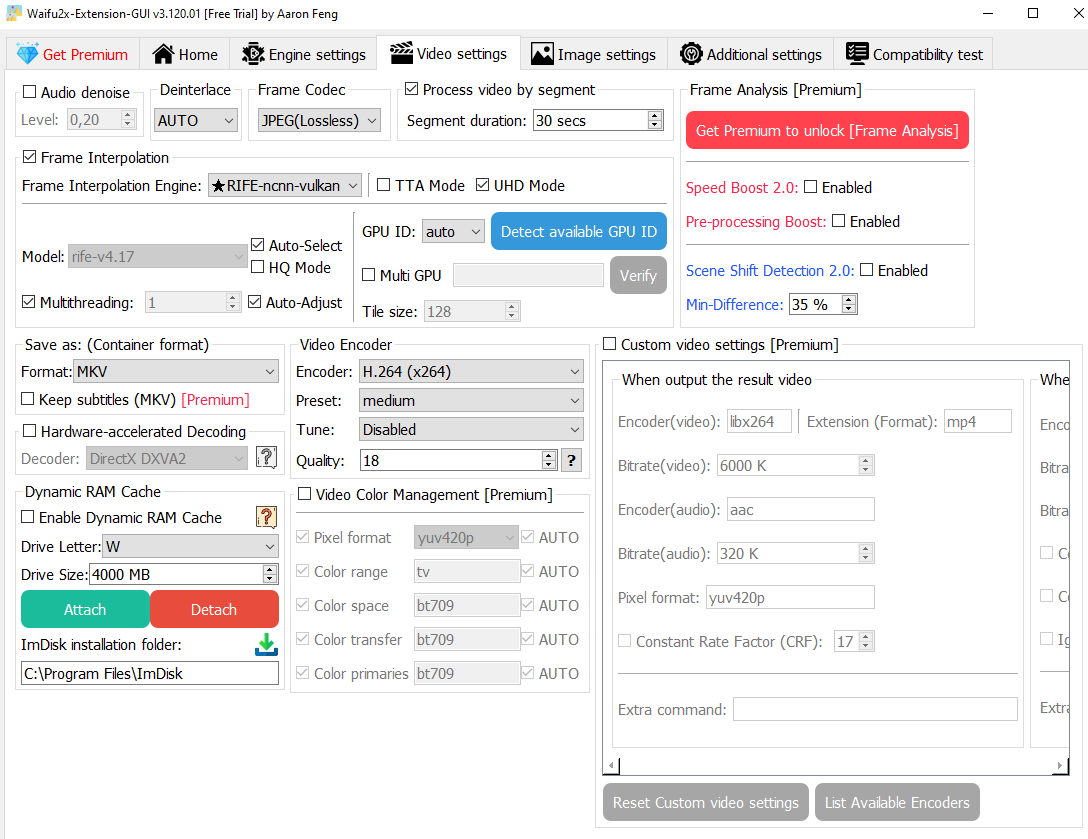Click the red Detach button

(214, 609)
